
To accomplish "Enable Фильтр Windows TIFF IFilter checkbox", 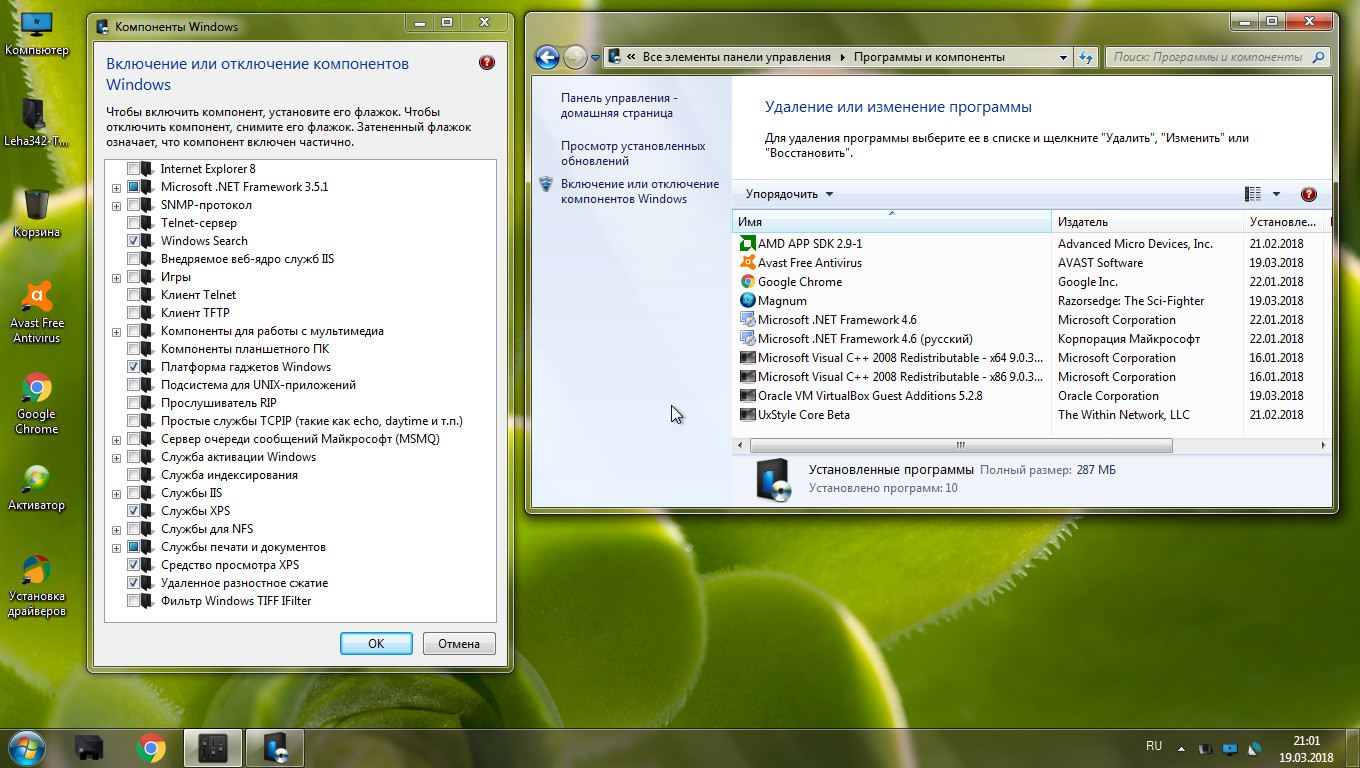I will click(x=133, y=601).
